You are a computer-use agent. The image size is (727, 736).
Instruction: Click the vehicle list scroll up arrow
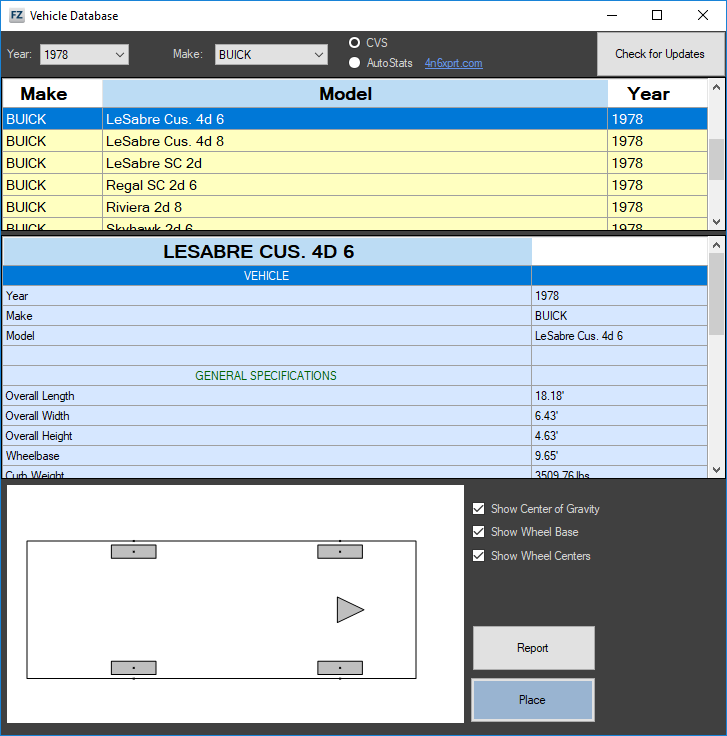pyautogui.click(x=716, y=87)
